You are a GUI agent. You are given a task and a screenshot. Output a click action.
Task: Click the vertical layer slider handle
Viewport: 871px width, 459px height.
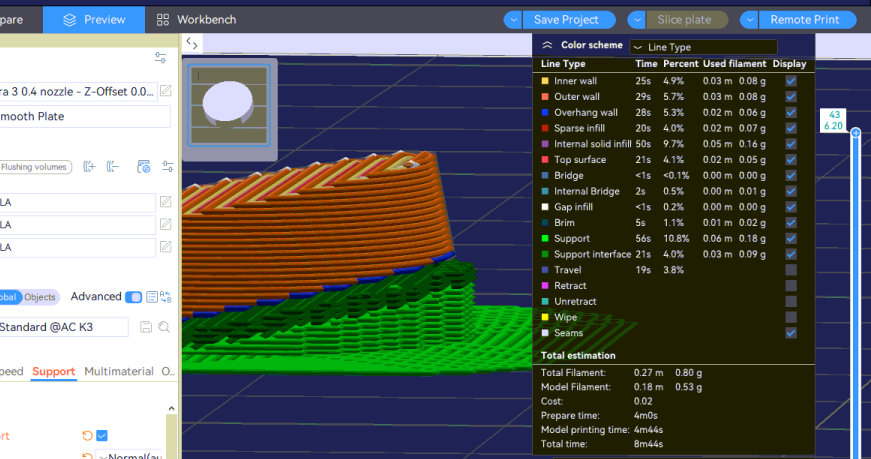tap(856, 133)
